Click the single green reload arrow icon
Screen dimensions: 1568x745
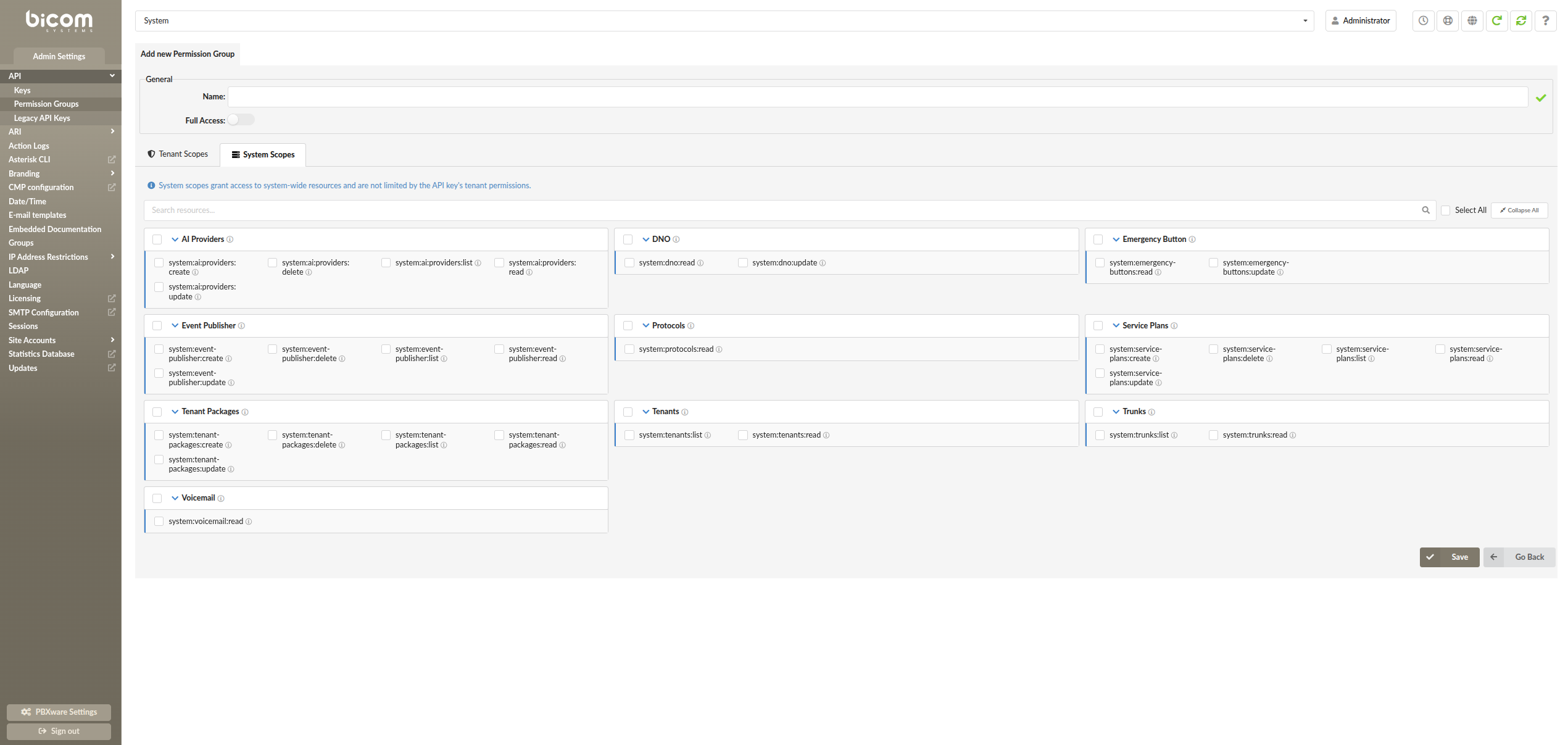click(x=1496, y=20)
